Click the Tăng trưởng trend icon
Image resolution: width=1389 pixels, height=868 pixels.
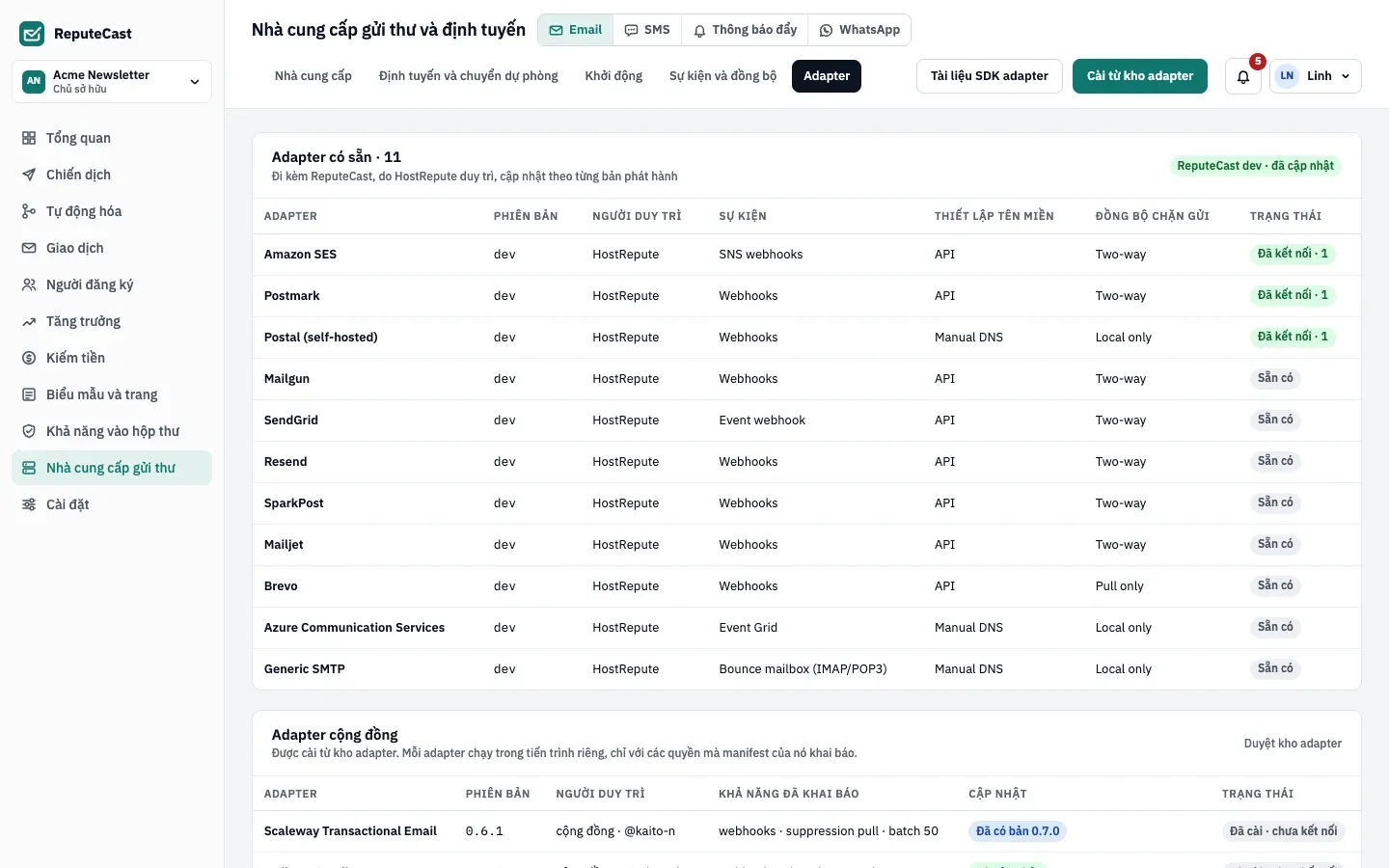[x=29, y=321]
